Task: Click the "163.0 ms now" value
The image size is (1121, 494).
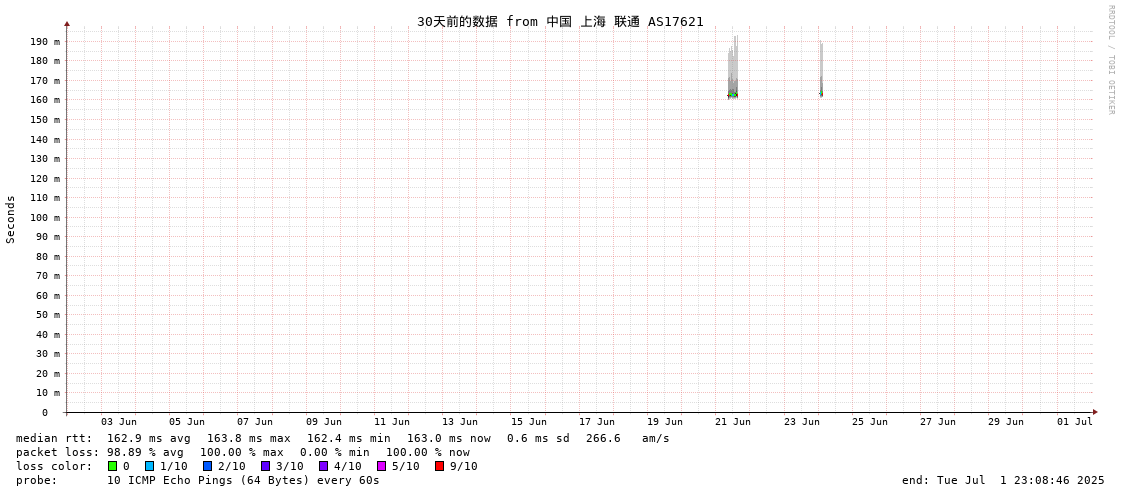Action: click(x=449, y=438)
